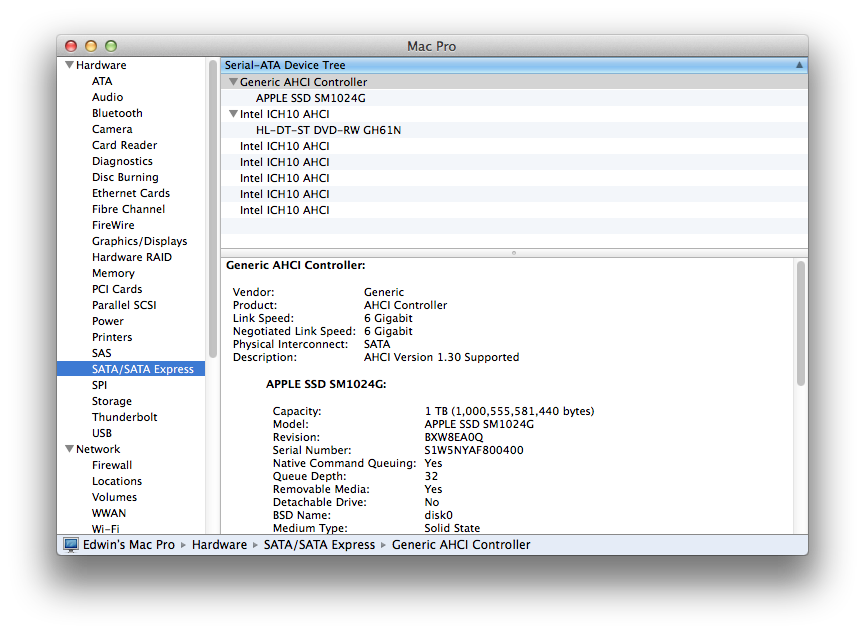
Task: Show USB device information
Action: click(x=102, y=433)
